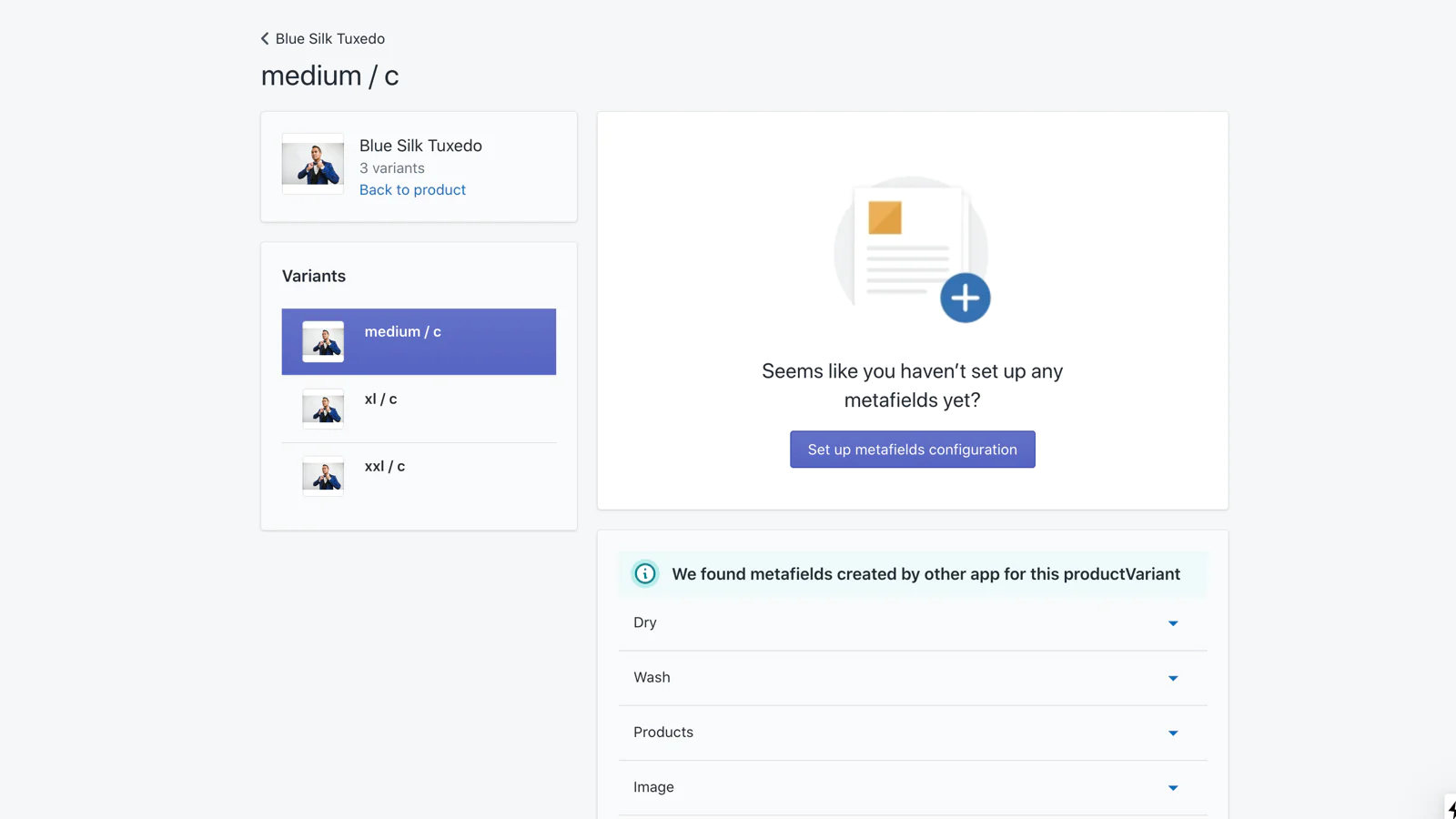Click the blue plus icon on document illustration
The image size is (1456, 819).
coord(965,298)
